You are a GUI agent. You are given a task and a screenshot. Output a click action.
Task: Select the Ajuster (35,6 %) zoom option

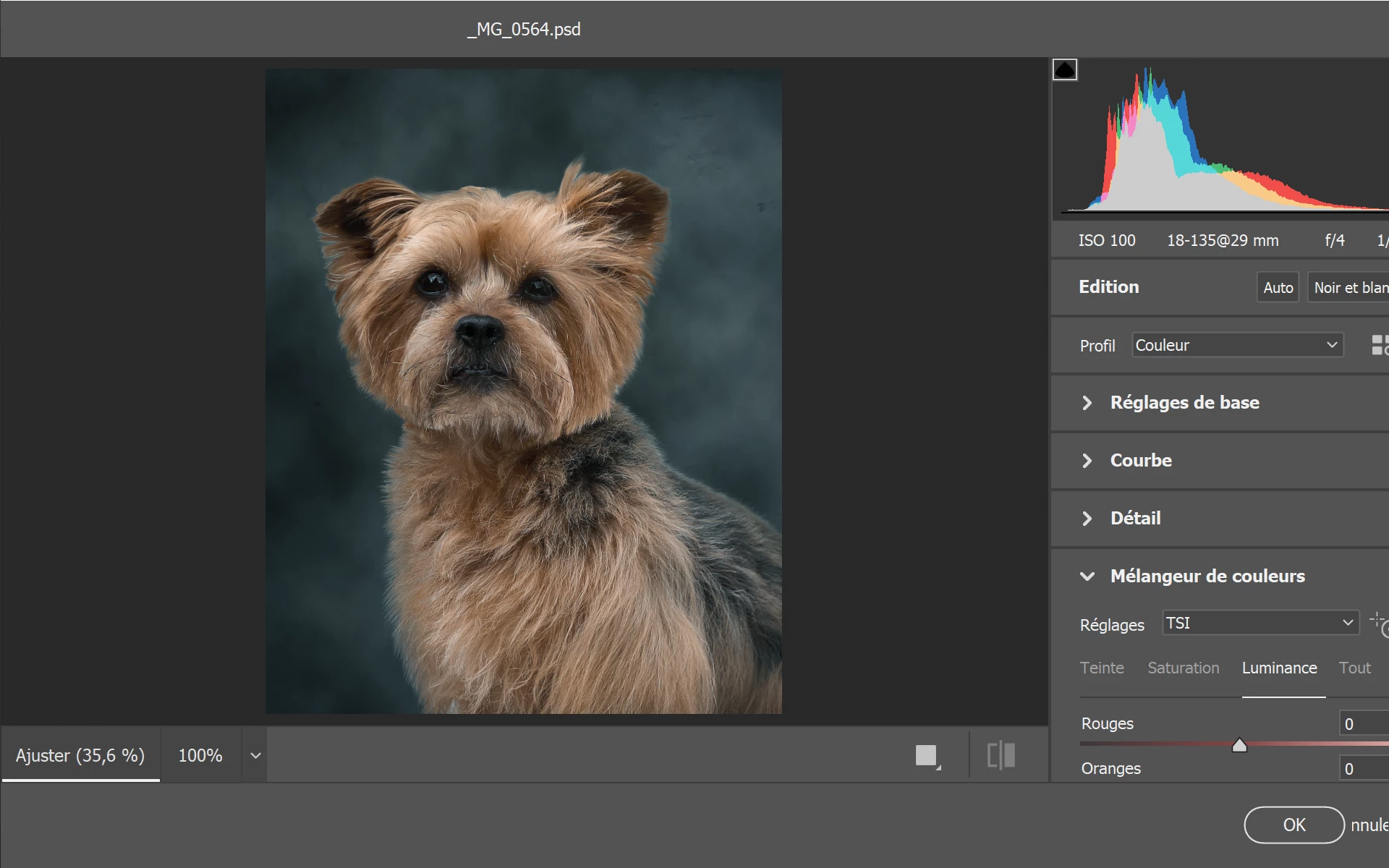tap(80, 755)
